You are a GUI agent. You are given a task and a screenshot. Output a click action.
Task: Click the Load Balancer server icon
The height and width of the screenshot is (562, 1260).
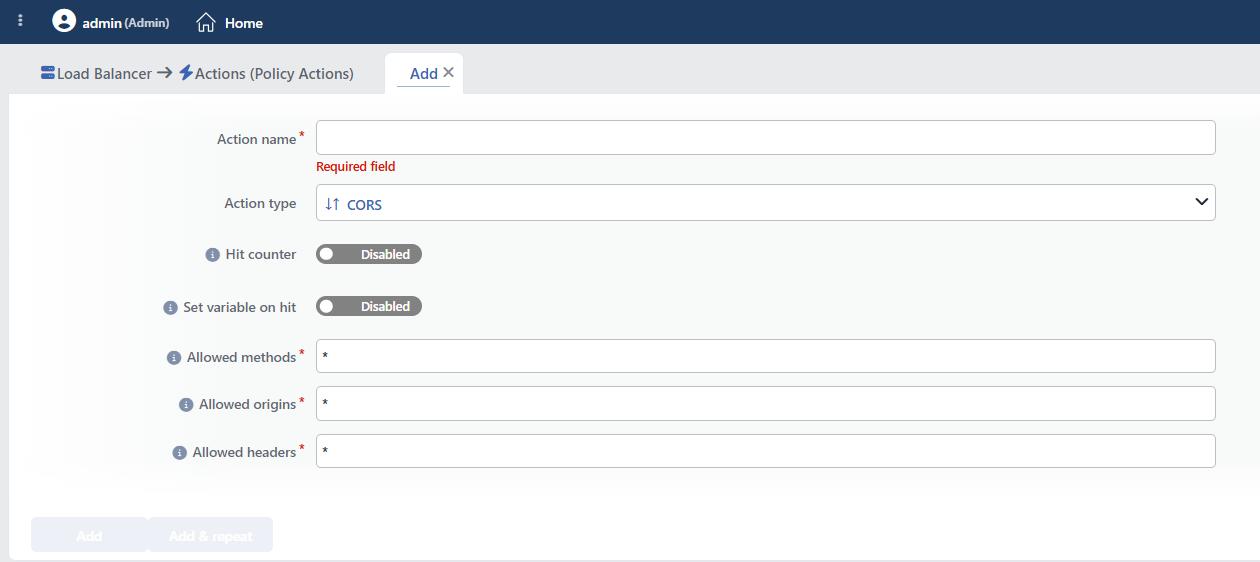48,73
